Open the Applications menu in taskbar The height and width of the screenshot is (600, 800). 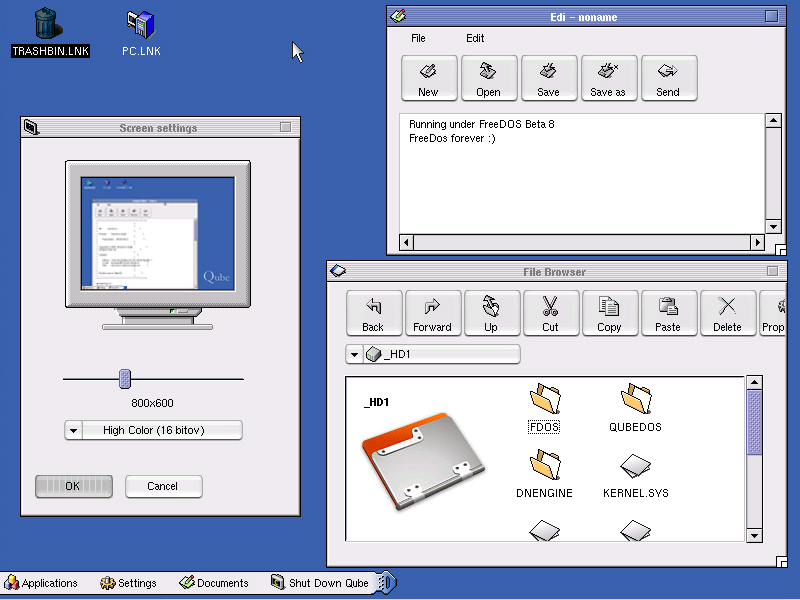tap(41, 583)
